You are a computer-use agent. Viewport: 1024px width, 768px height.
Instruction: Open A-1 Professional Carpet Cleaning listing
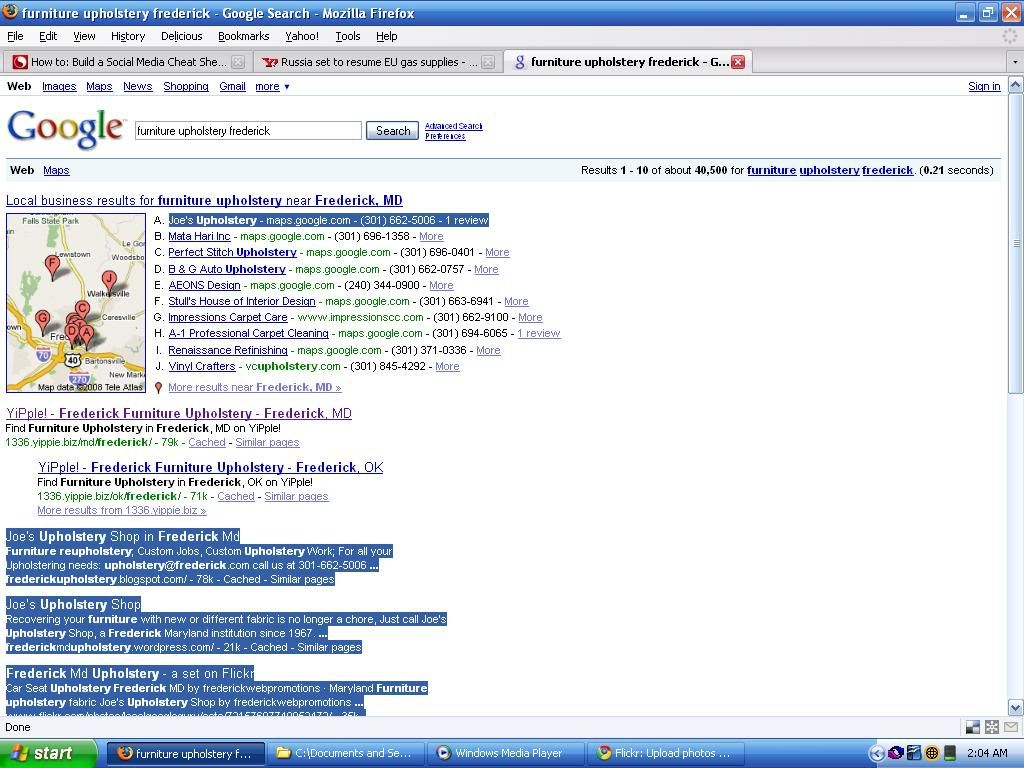click(x=248, y=333)
